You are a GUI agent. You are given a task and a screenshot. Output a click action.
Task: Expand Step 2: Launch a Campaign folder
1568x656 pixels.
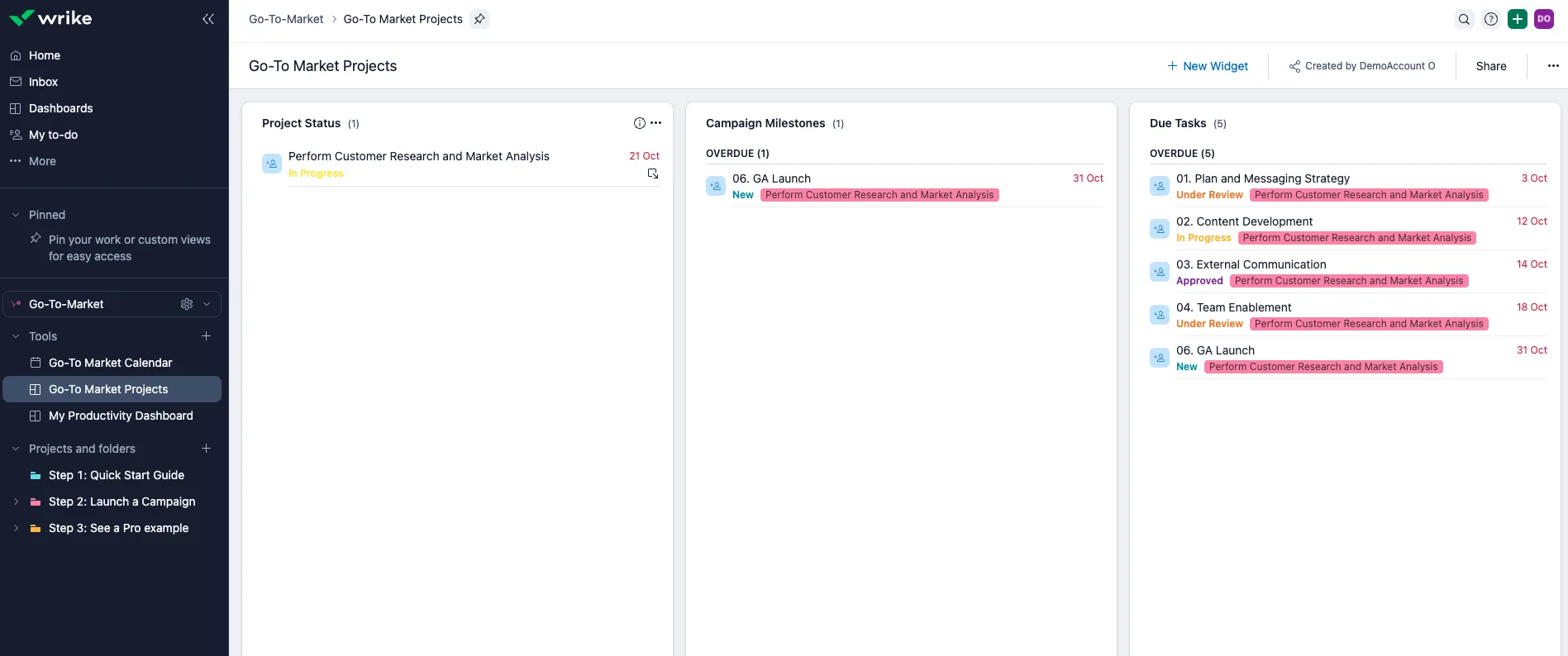click(x=16, y=502)
